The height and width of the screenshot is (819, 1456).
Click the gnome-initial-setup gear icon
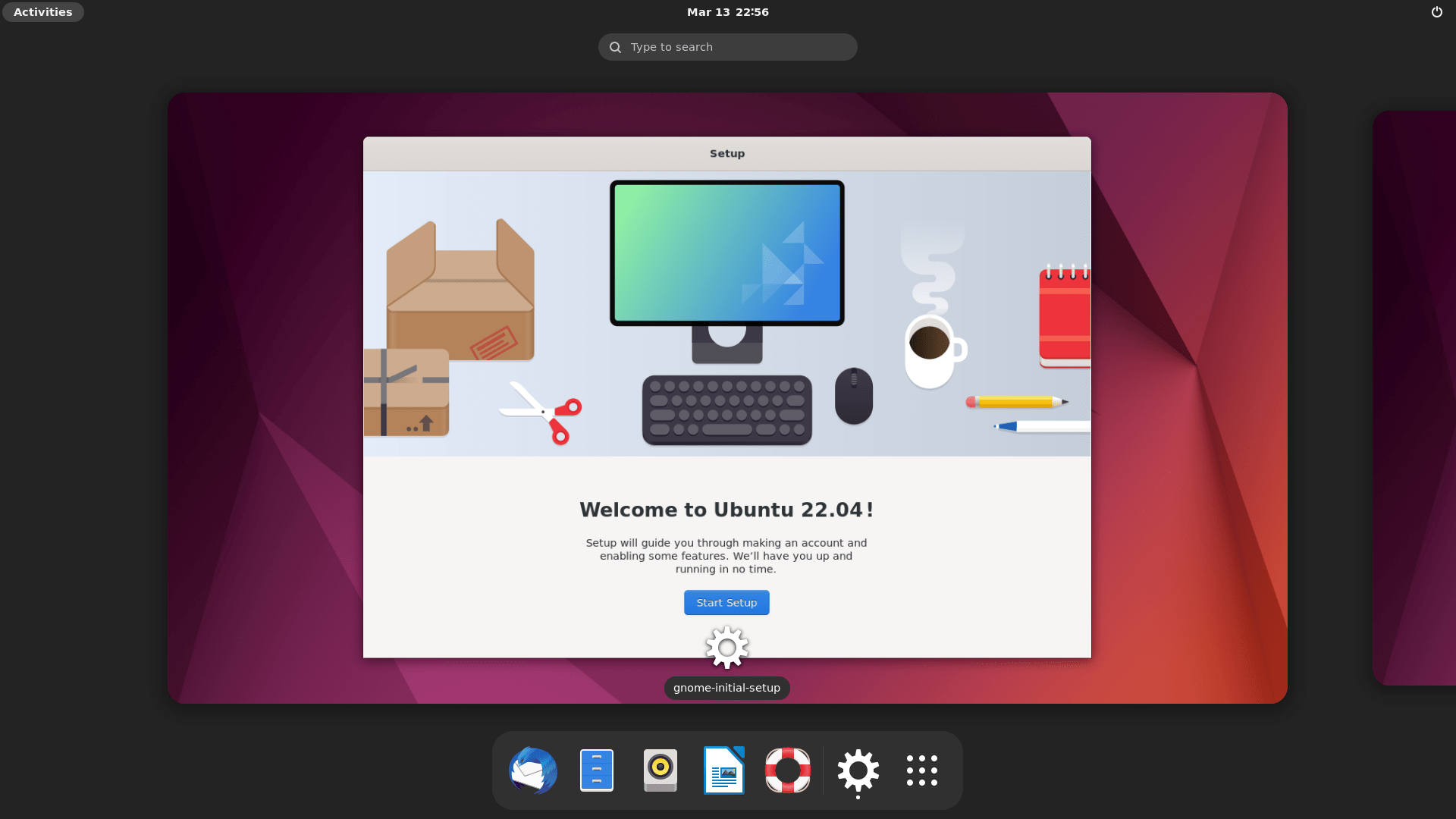[x=726, y=648]
